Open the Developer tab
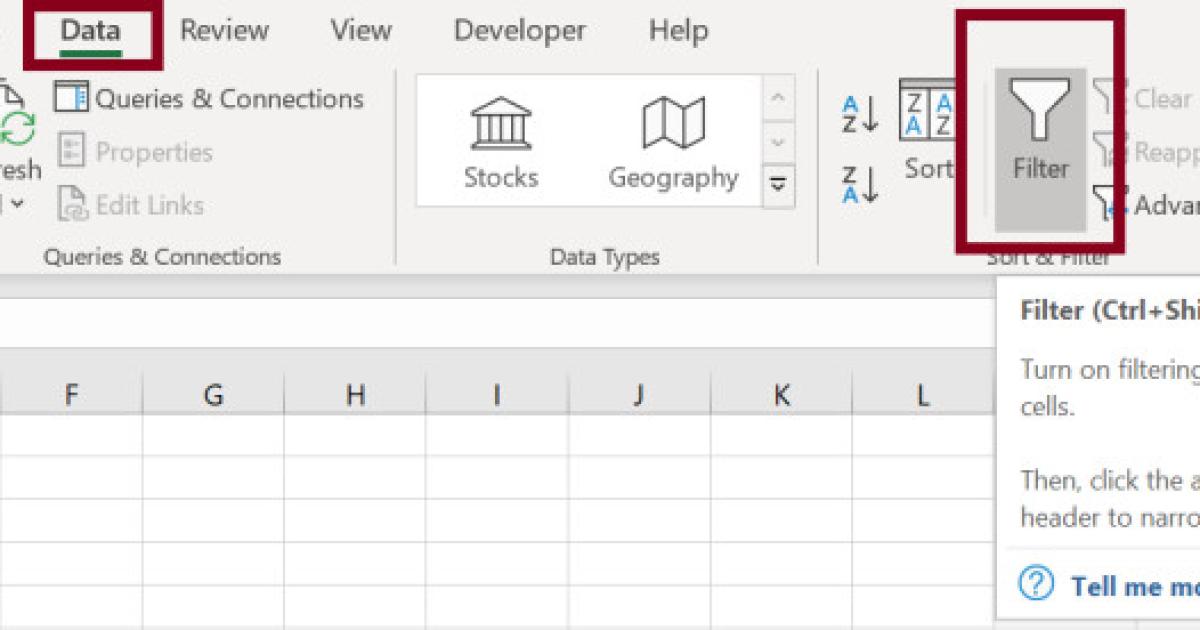The image size is (1200, 630). tap(518, 31)
